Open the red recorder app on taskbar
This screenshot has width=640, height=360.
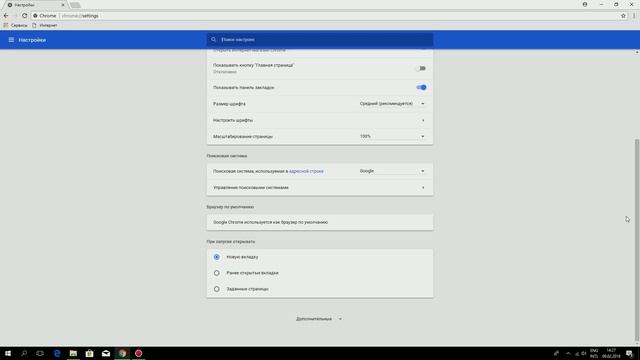point(138,353)
